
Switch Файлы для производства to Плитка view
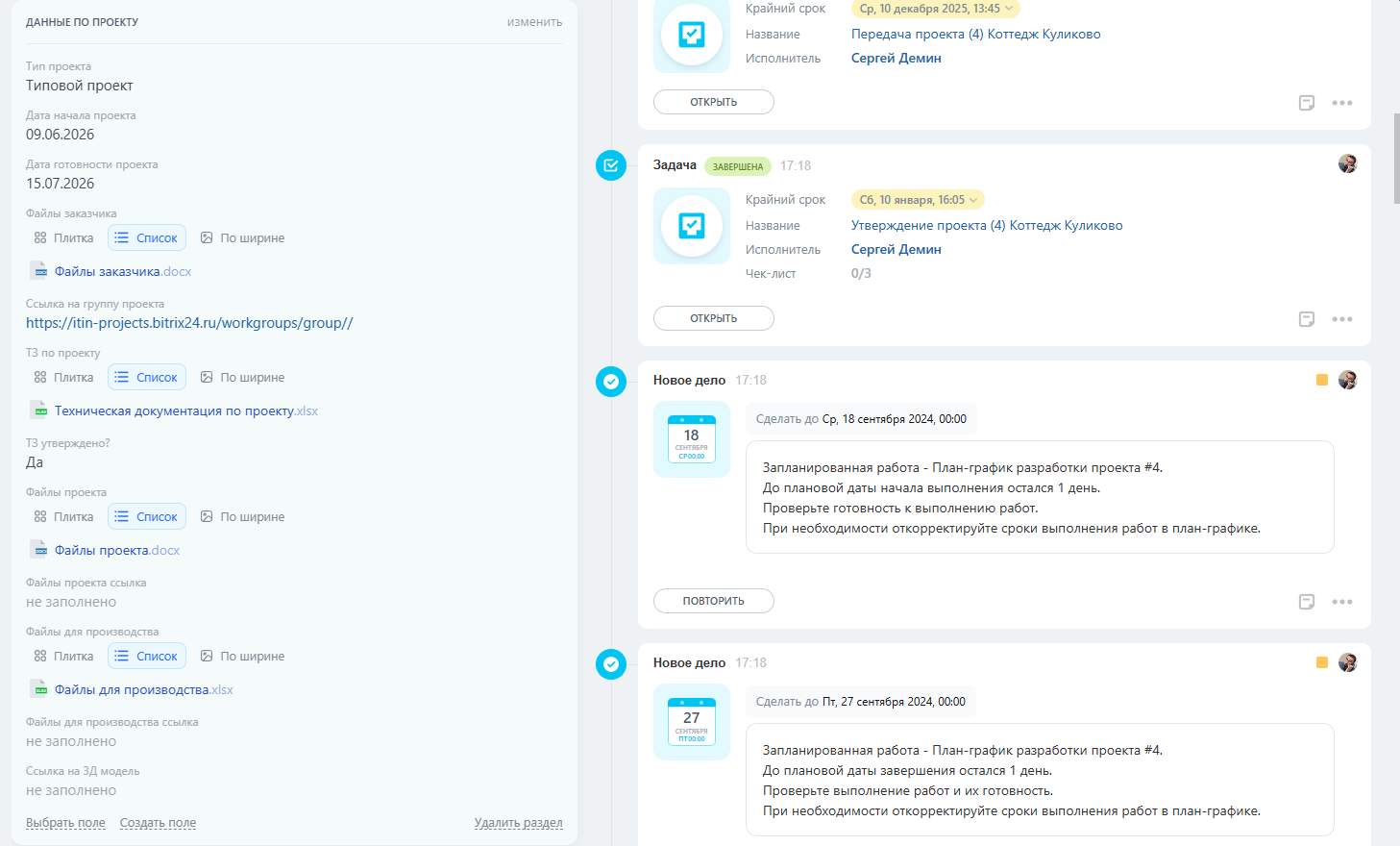click(x=64, y=656)
